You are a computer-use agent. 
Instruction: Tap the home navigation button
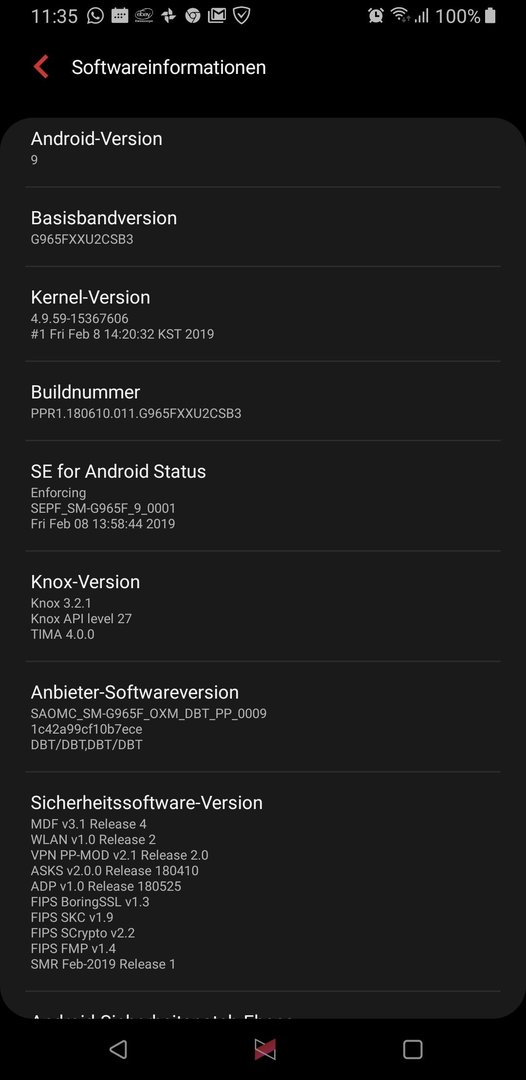click(265, 1049)
